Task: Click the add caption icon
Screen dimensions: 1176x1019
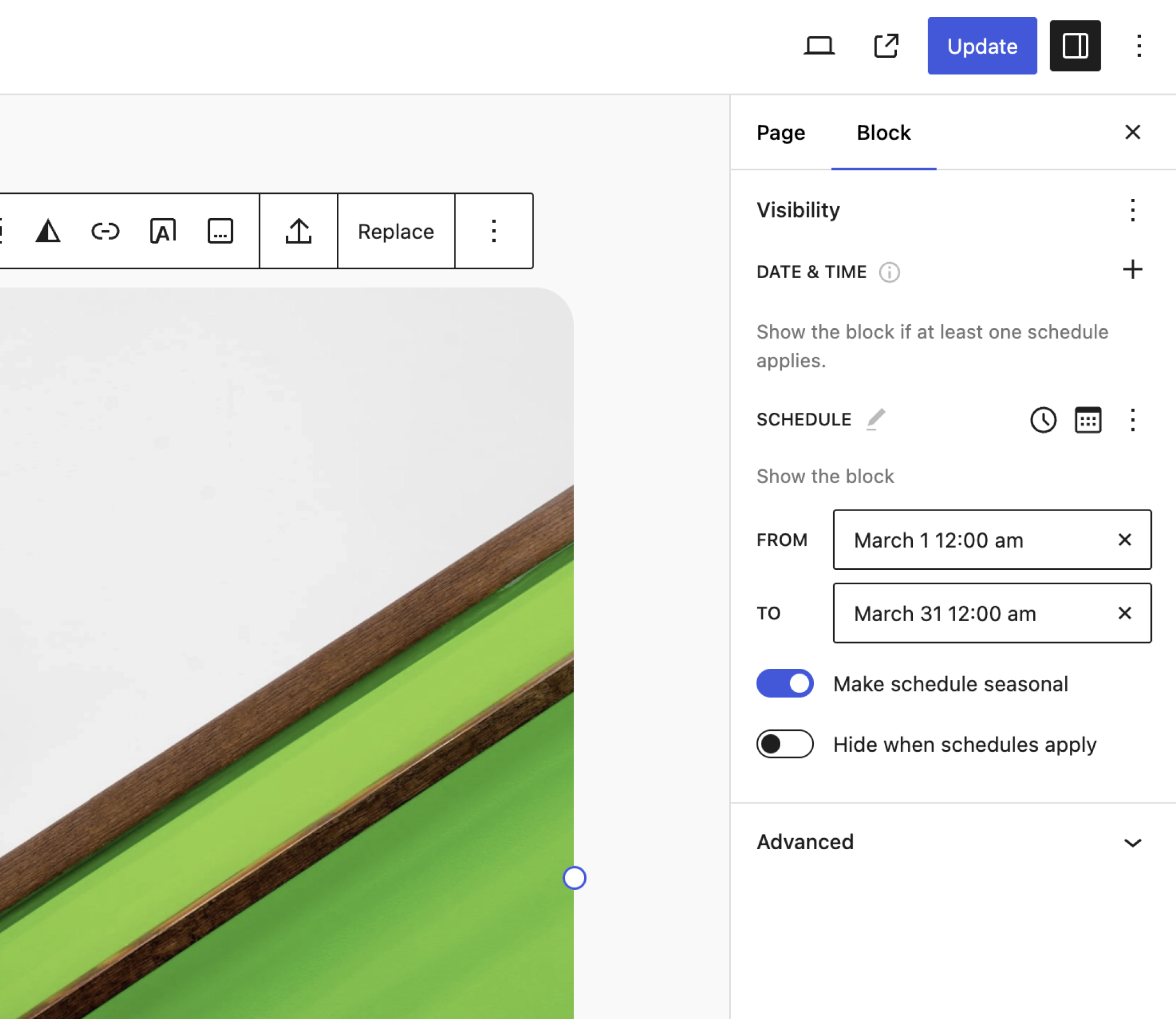Action: point(220,231)
